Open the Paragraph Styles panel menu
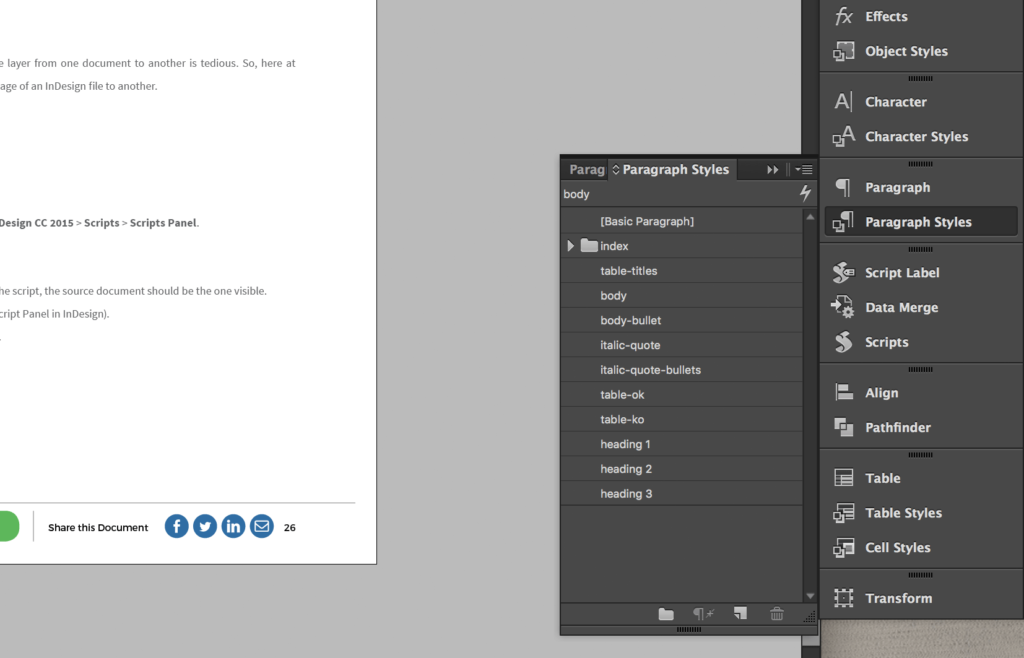This screenshot has height=658, width=1024. pos(804,169)
